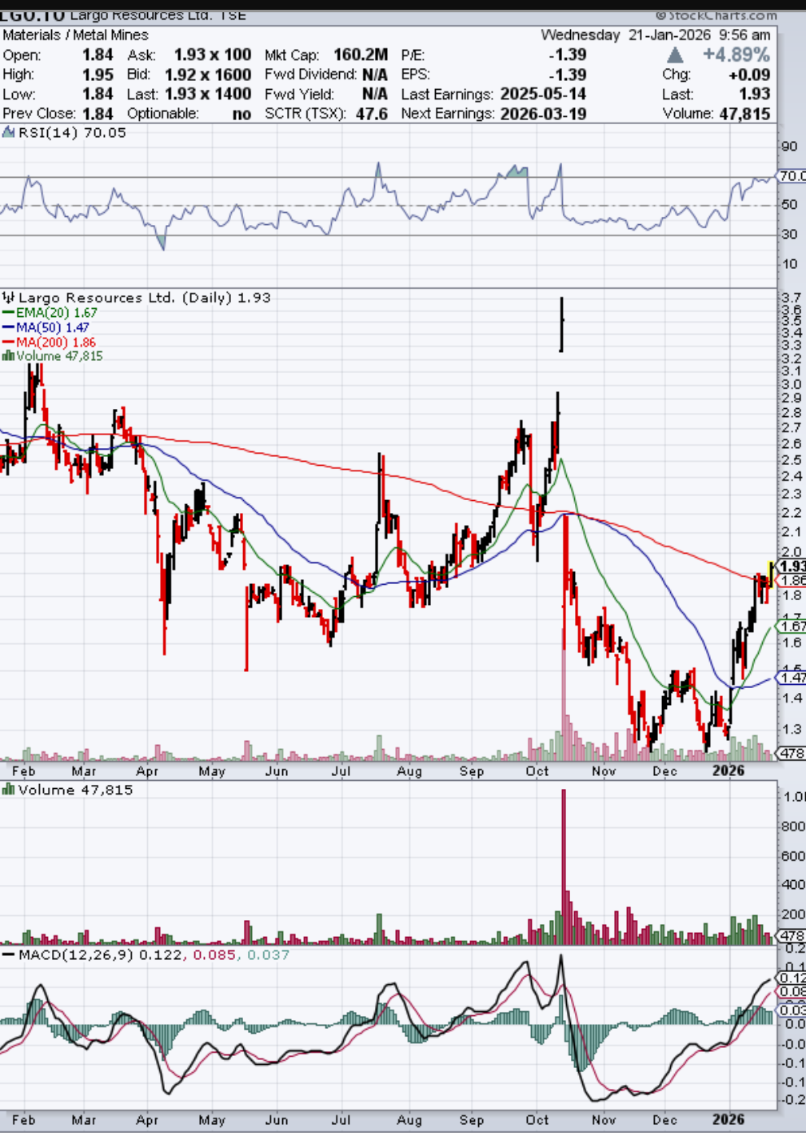Click the MACD histogram value 0.037

click(268, 954)
